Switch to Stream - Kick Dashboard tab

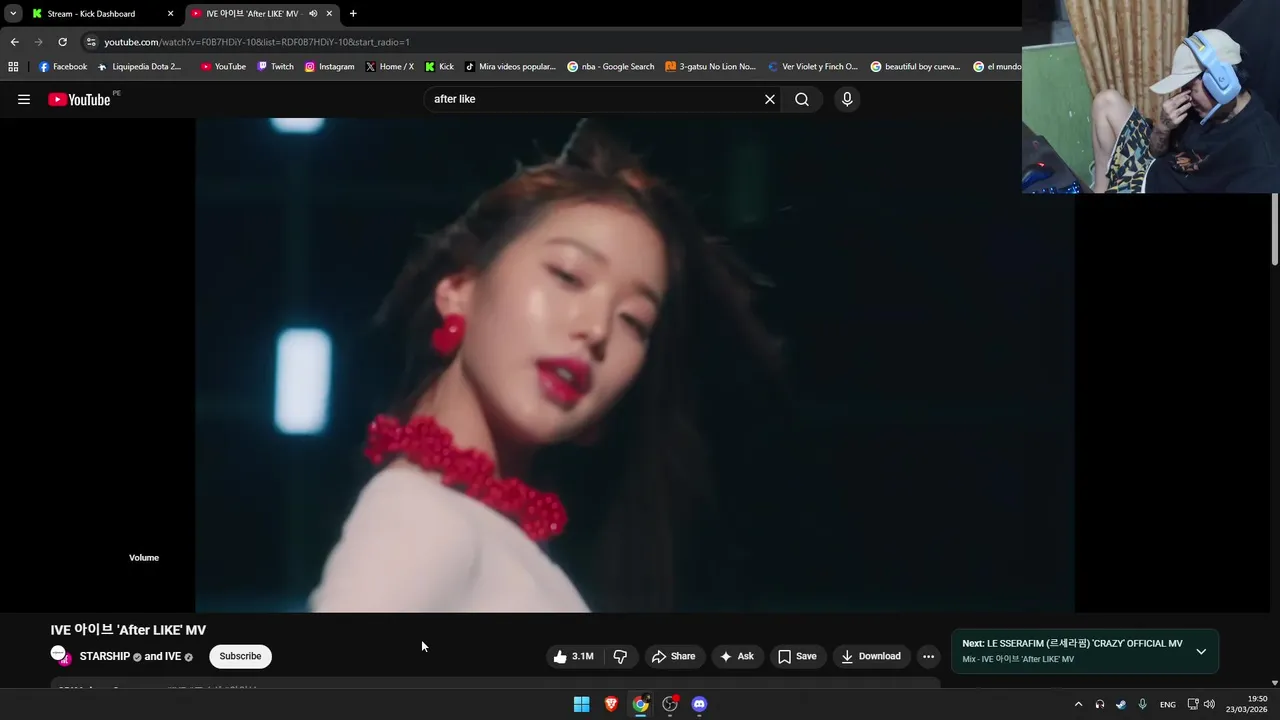click(x=91, y=14)
